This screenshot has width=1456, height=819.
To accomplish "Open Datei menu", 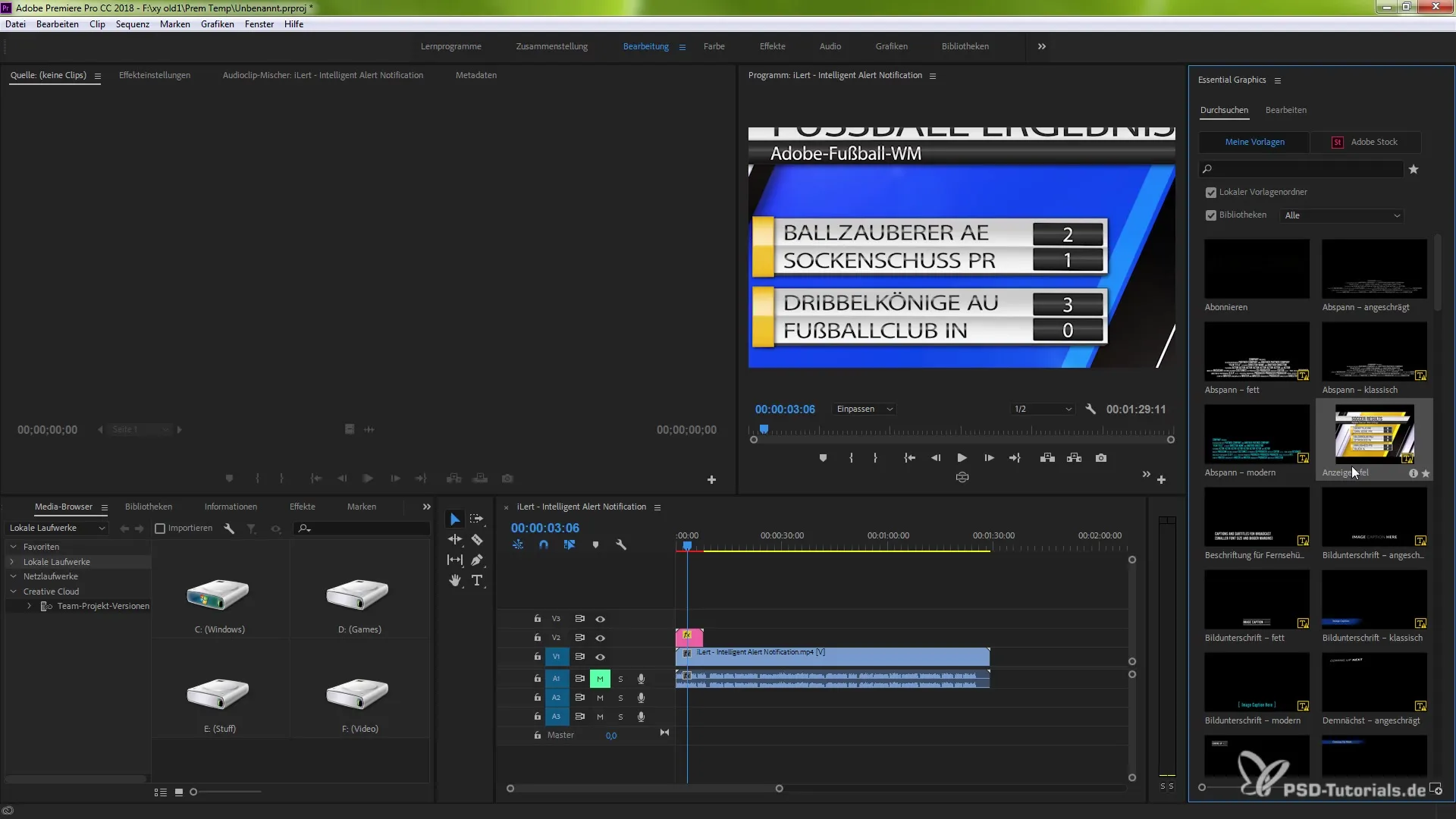I will coord(15,24).
